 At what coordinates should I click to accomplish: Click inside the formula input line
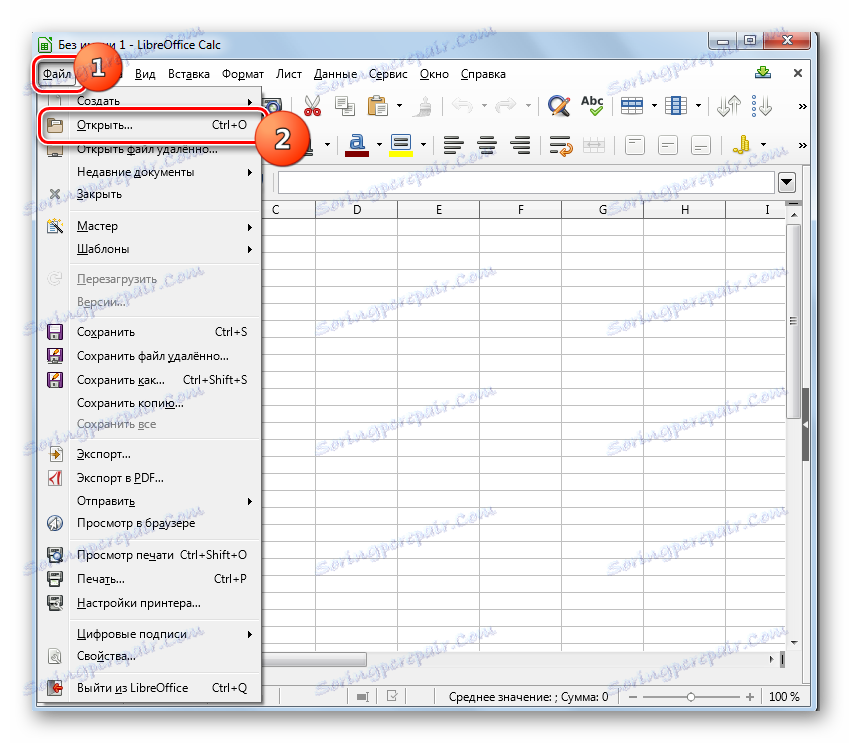click(x=526, y=183)
